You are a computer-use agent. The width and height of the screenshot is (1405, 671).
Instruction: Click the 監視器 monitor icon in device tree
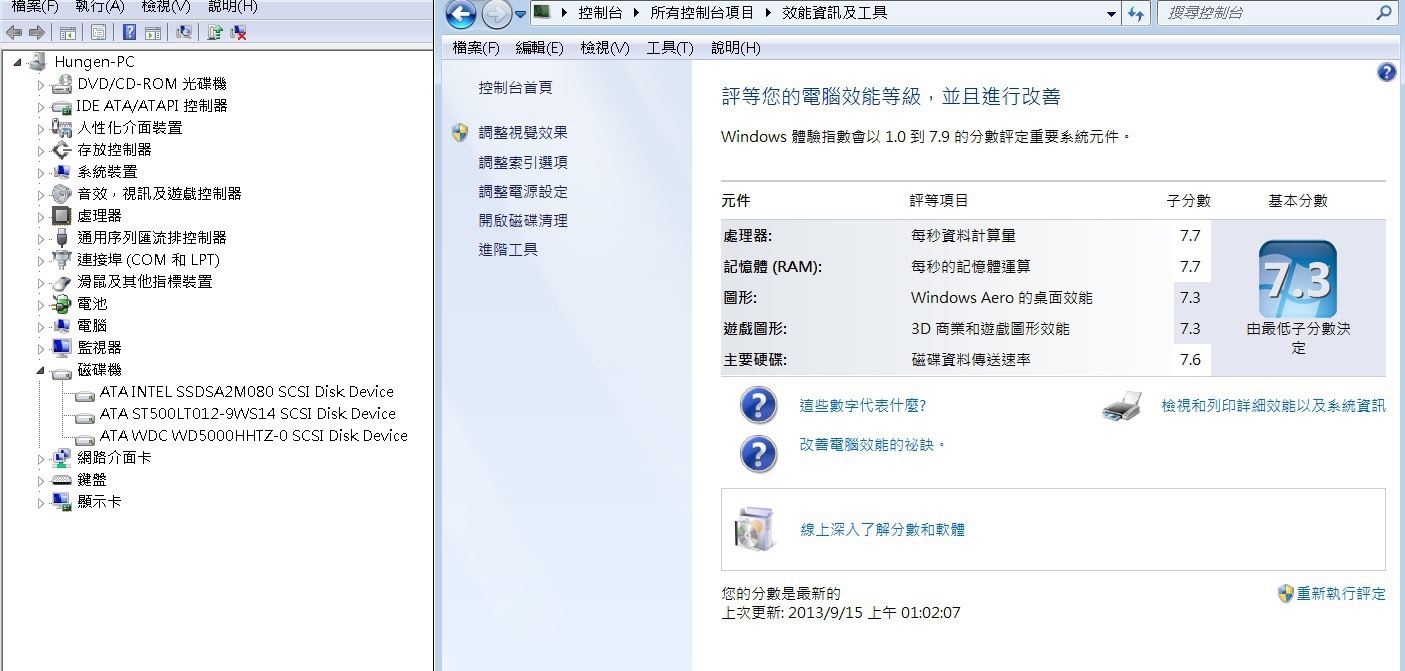[x=62, y=348]
